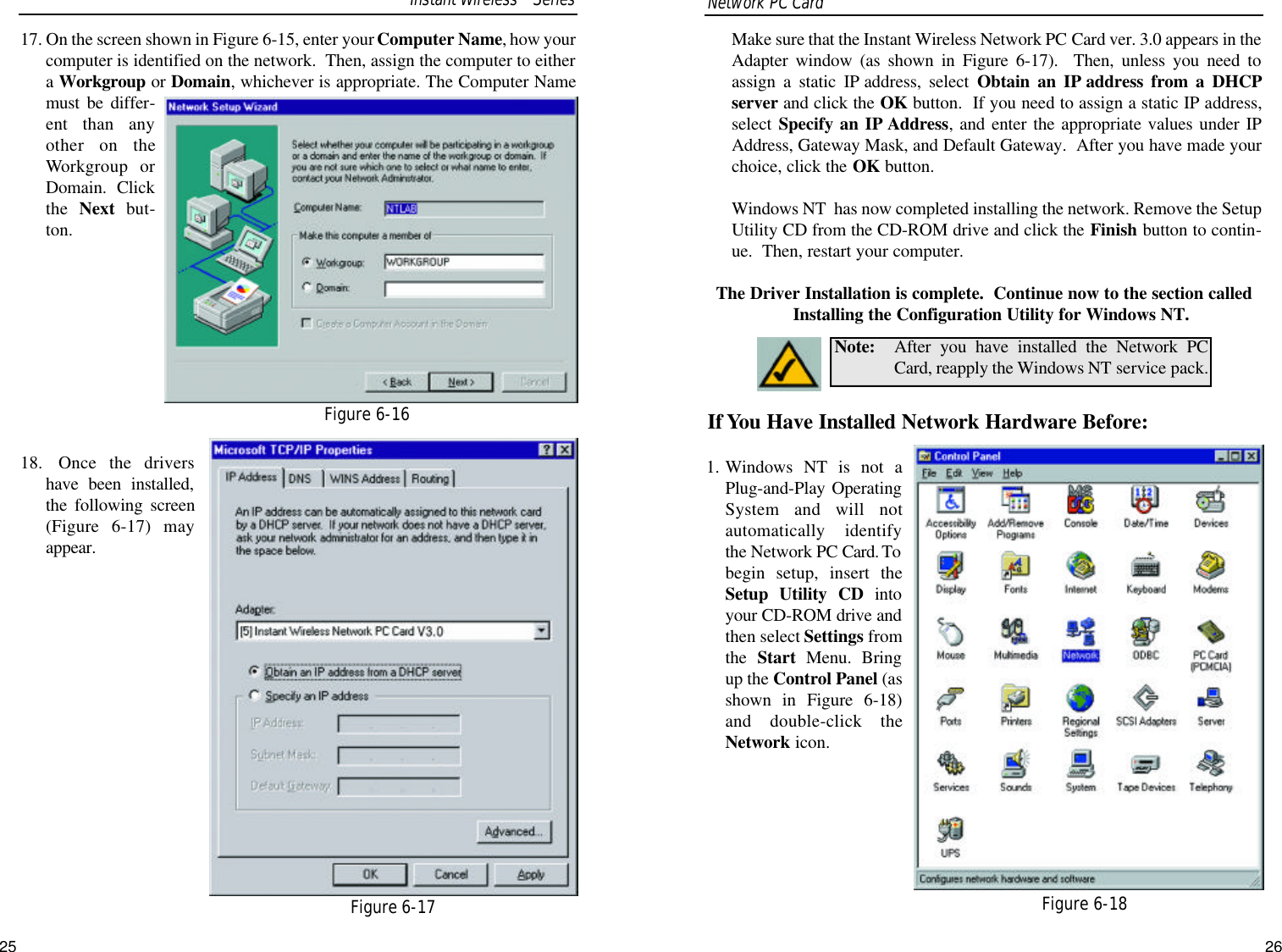Click the Workgroup name input field

click(x=464, y=262)
